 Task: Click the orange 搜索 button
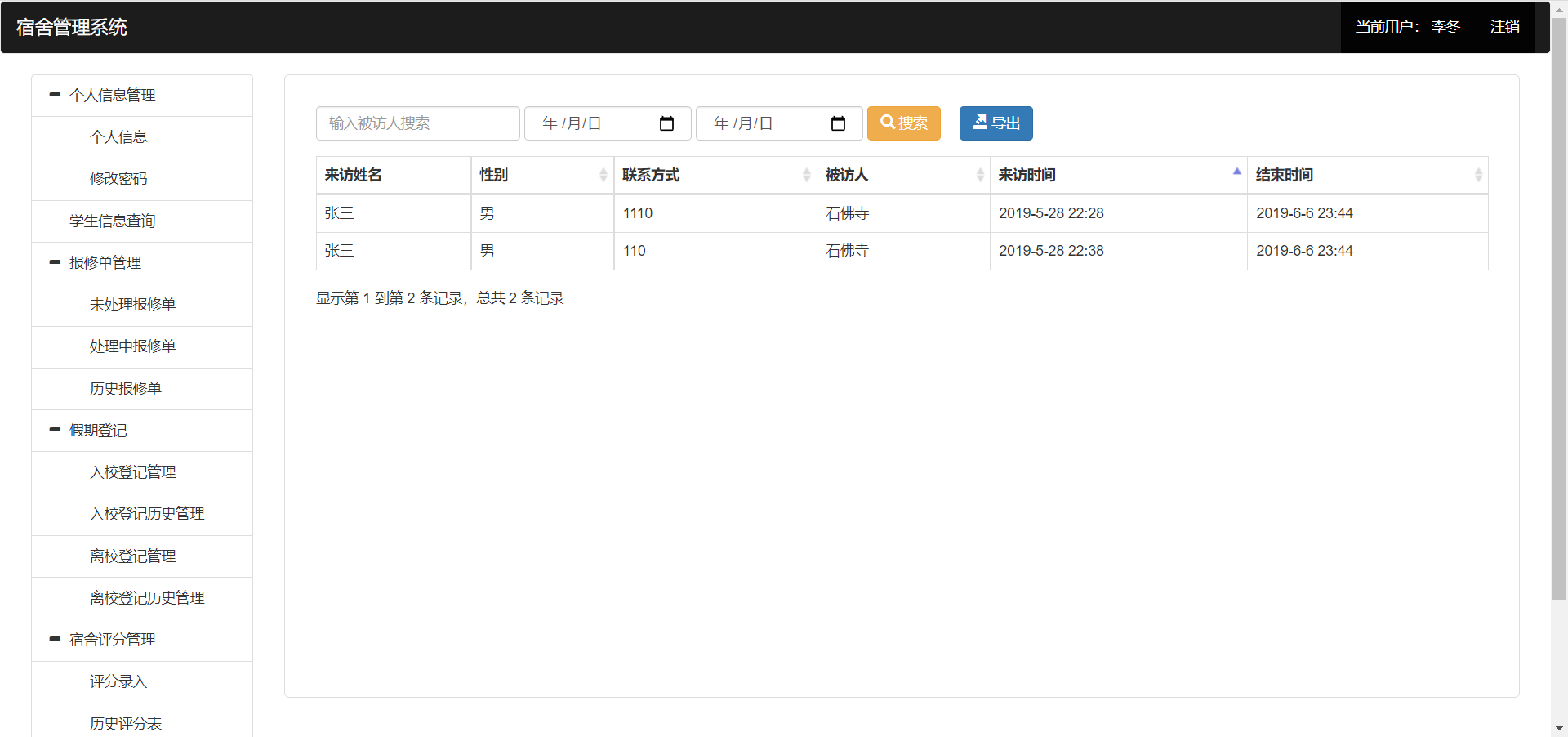tap(904, 123)
